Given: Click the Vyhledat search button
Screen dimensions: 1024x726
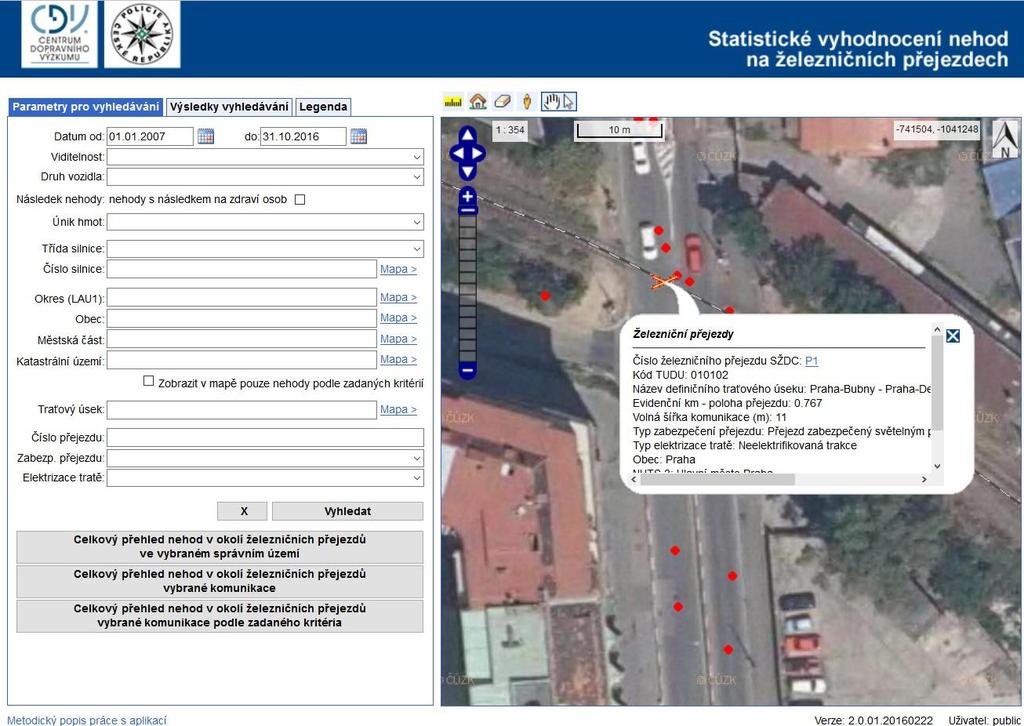Looking at the screenshot, I should click(347, 511).
